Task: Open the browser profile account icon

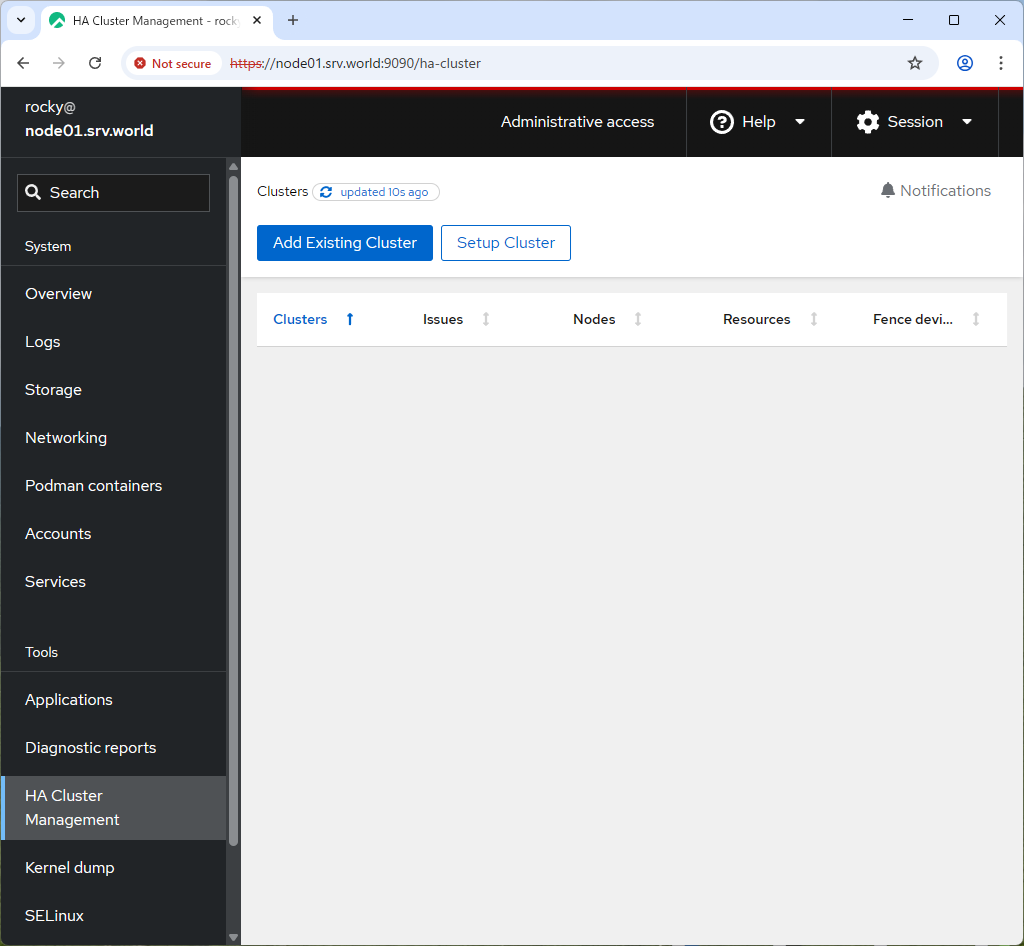Action: click(964, 62)
